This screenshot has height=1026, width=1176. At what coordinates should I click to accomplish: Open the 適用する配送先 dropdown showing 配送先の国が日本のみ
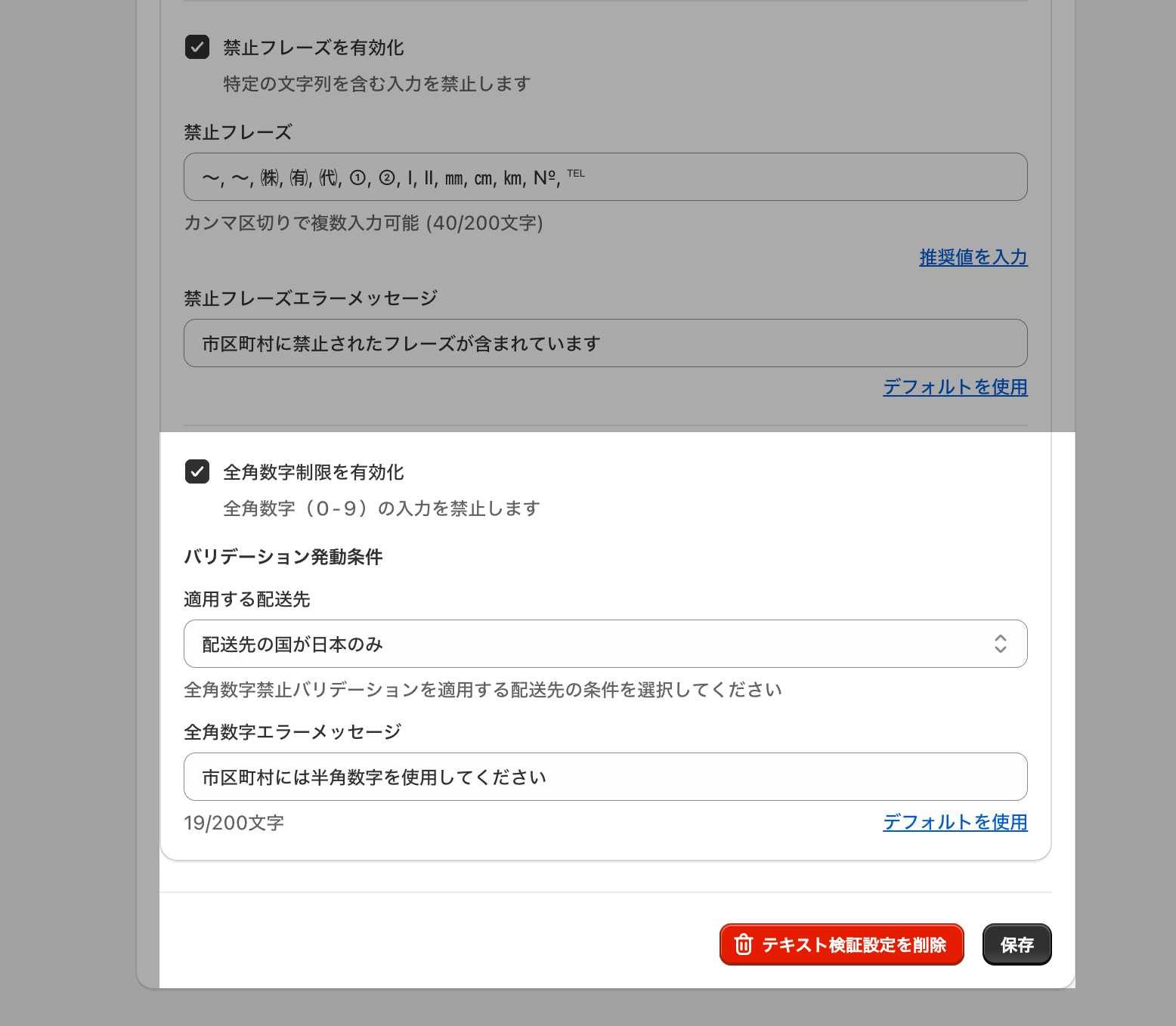click(605, 644)
